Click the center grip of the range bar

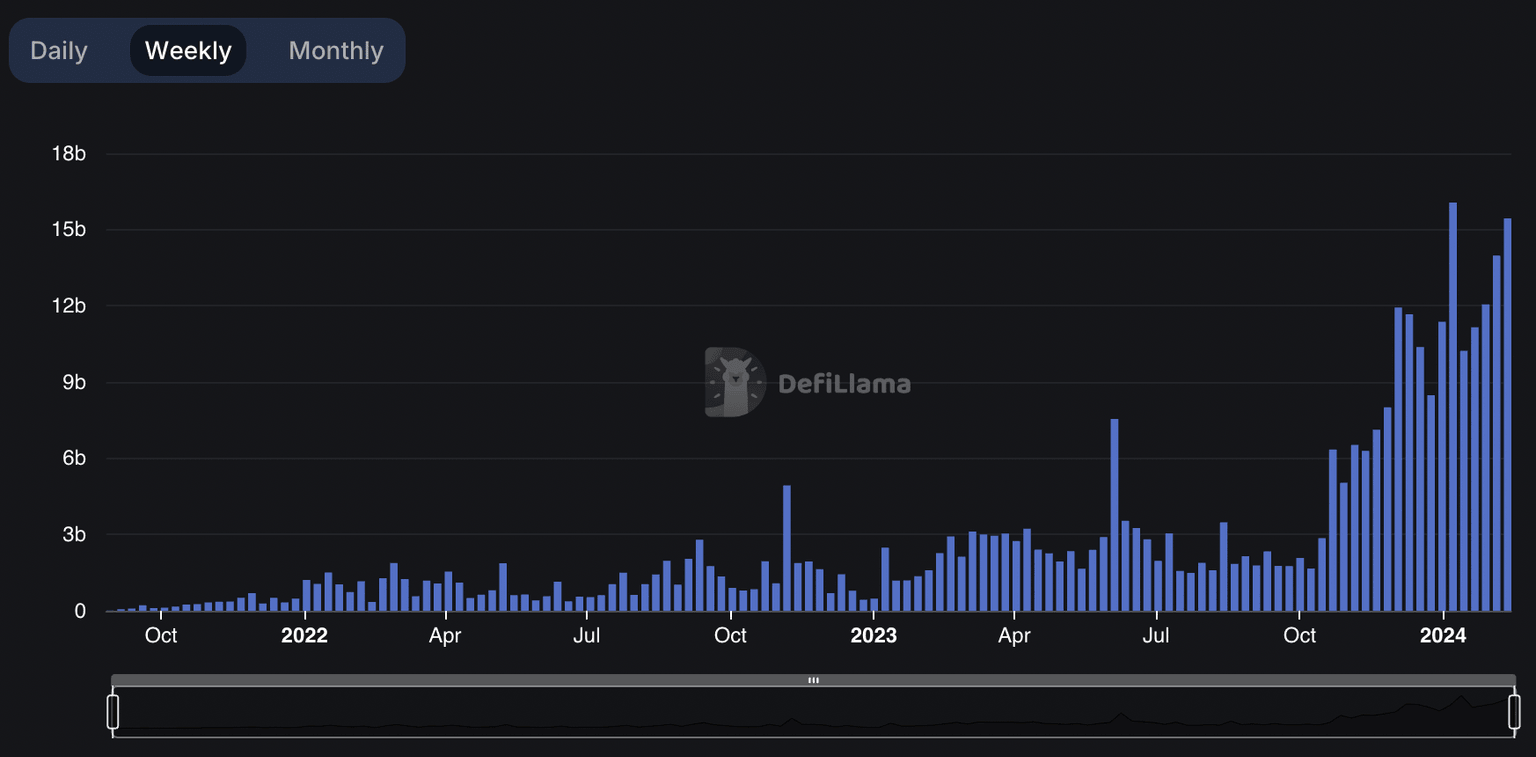pyautogui.click(x=813, y=680)
